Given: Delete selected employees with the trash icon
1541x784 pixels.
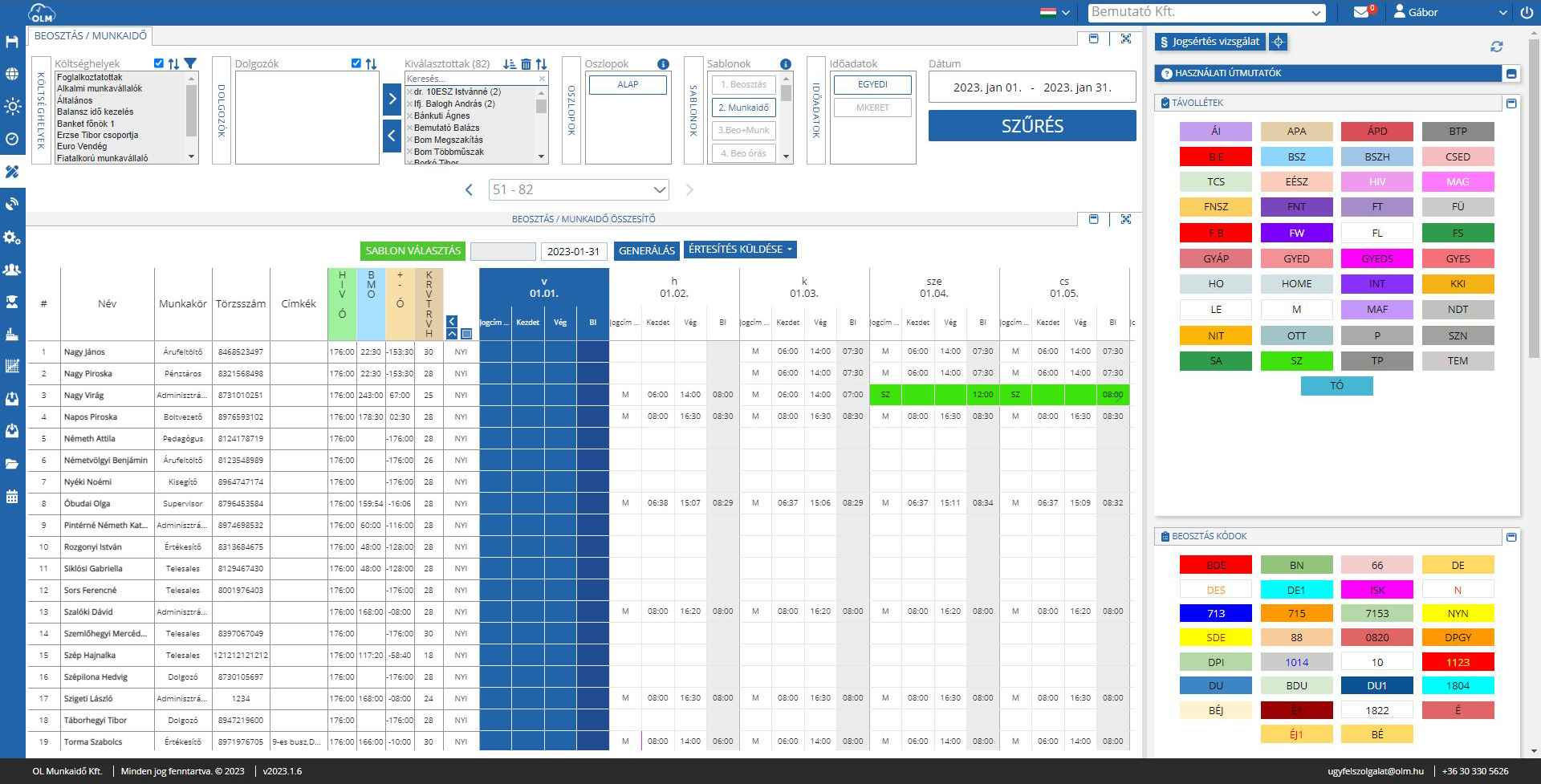Looking at the screenshot, I should pyautogui.click(x=526, y=64).
